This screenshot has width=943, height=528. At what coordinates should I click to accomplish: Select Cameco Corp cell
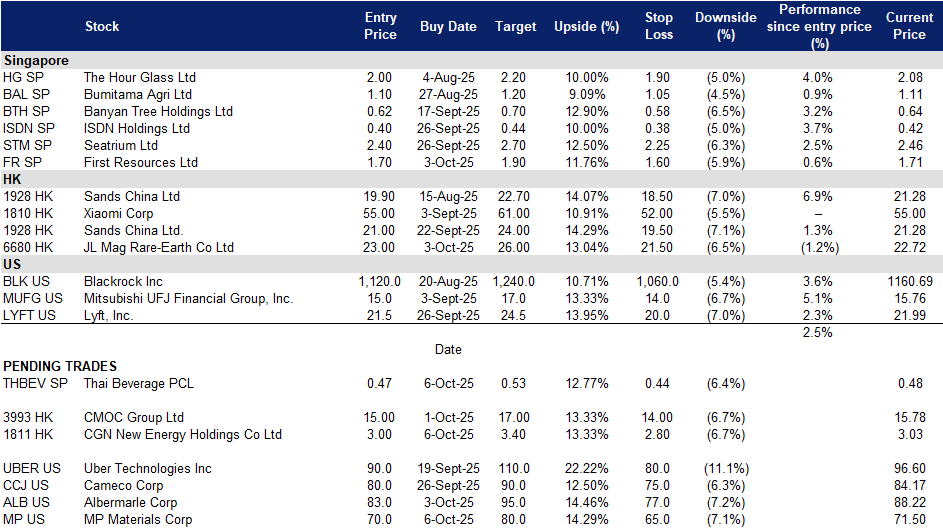pyautogui.click(x=123, y=485)
